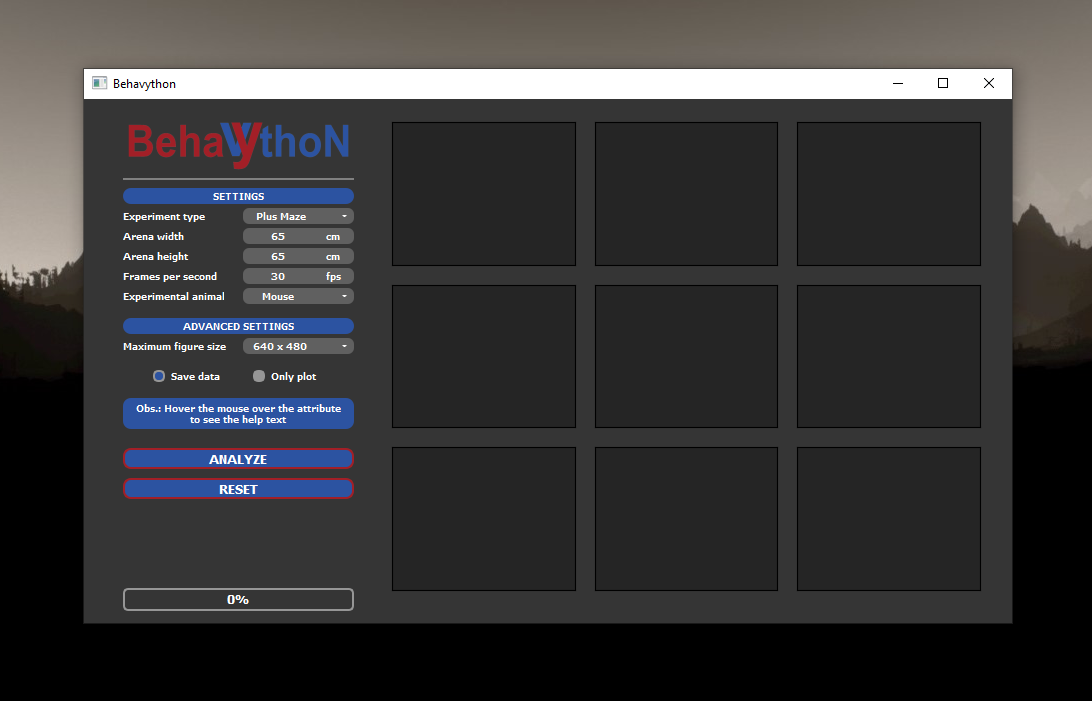This screenshot has width=1092, height=701.
Task: Click the ADVANCED SETTINGS section header
Action: click(238, 326)
